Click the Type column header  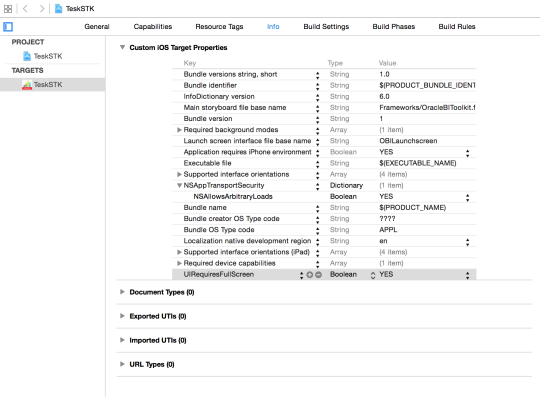point(335,63)
